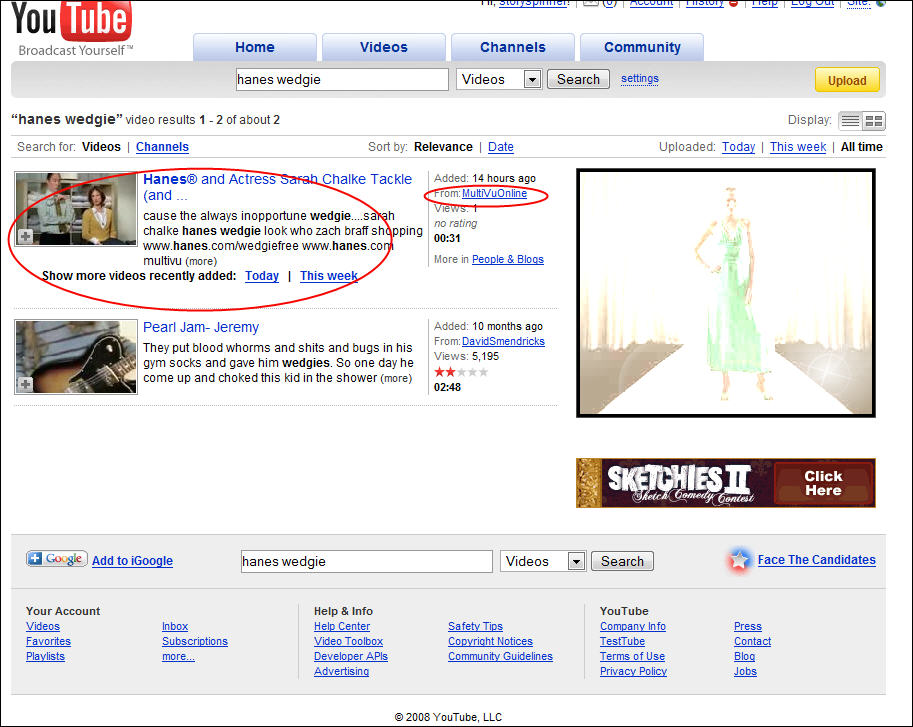
Task: Search for Channels instead of Videos
Action: (162, 147)
